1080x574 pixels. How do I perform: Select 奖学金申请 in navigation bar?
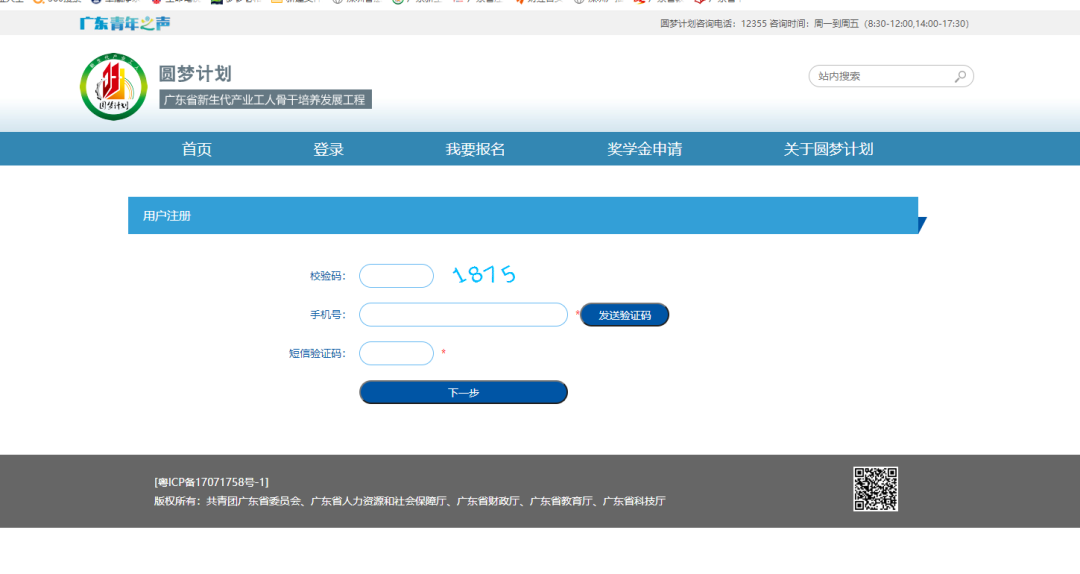644,149
